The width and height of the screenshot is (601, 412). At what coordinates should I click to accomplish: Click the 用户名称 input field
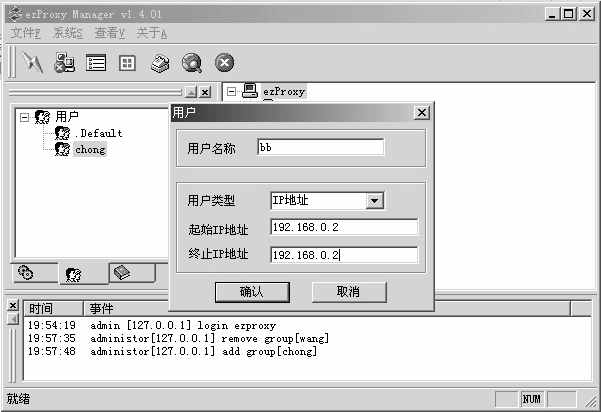(320, 147)
